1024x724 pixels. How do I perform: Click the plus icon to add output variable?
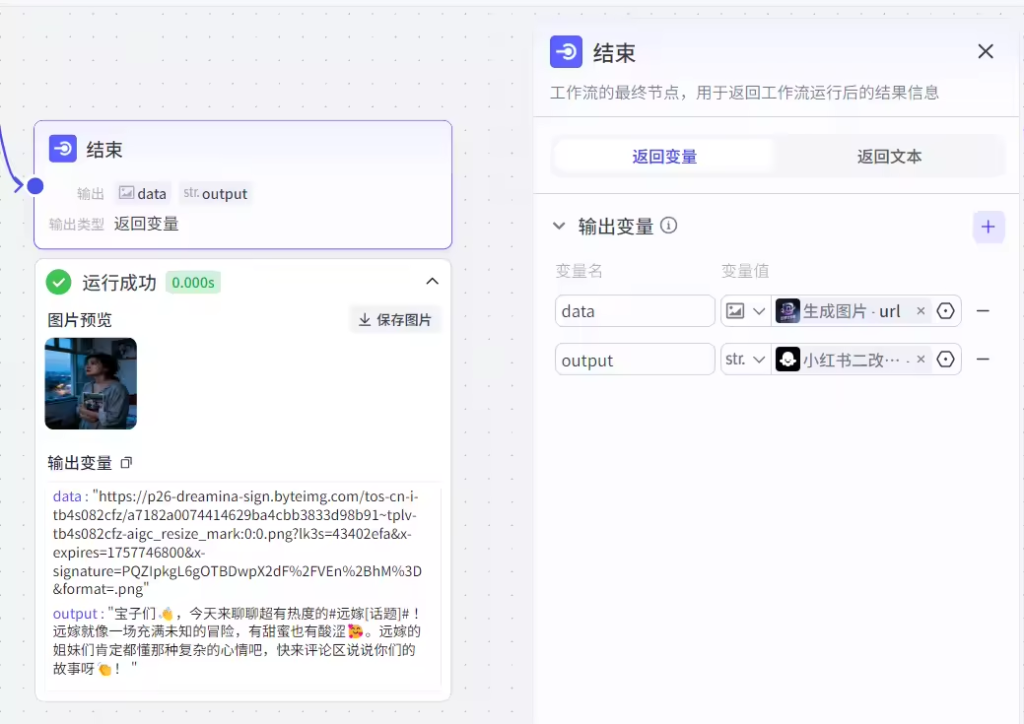[988, 227]
